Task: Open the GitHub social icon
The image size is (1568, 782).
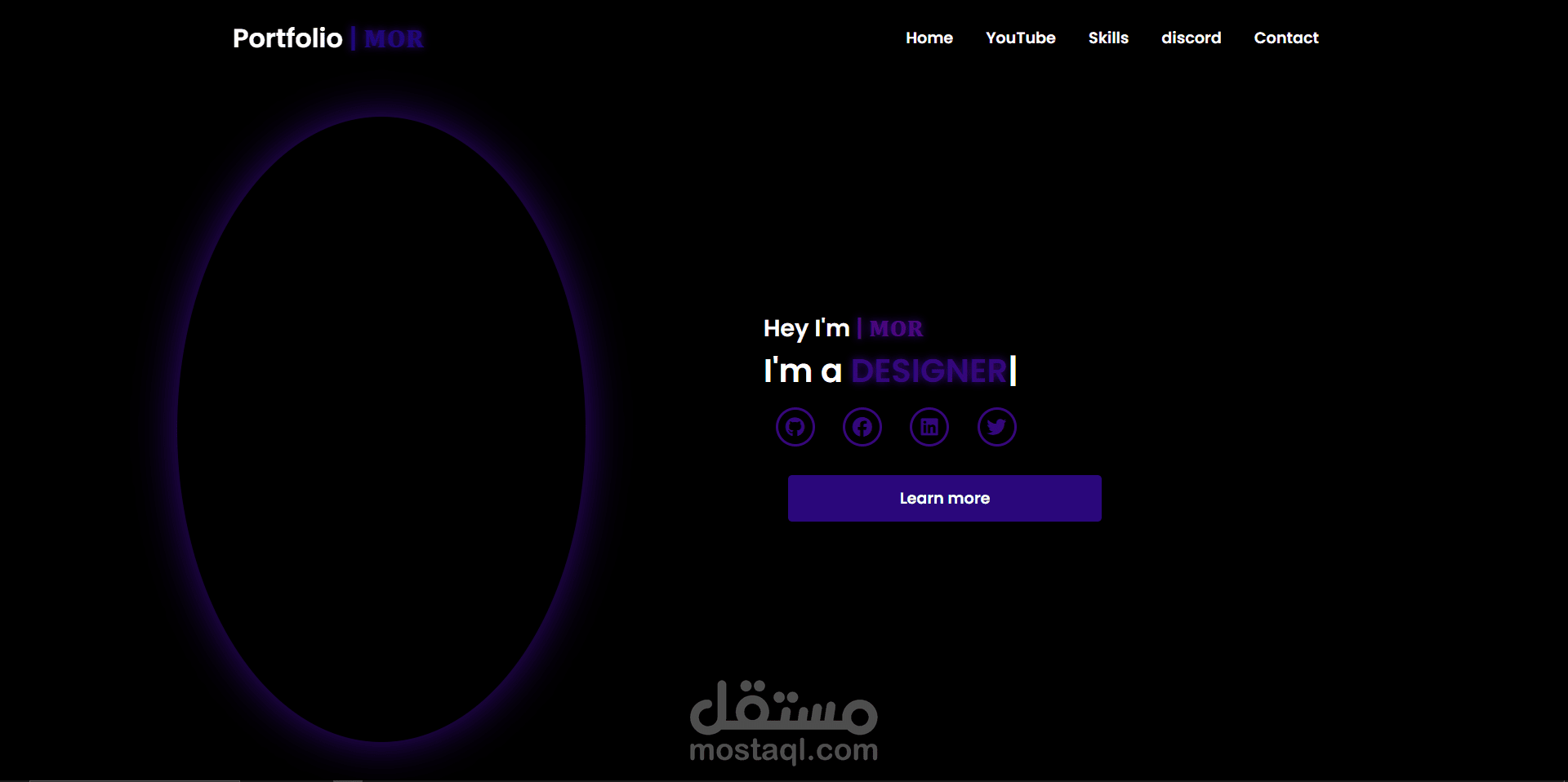Action: click(795, 427)
